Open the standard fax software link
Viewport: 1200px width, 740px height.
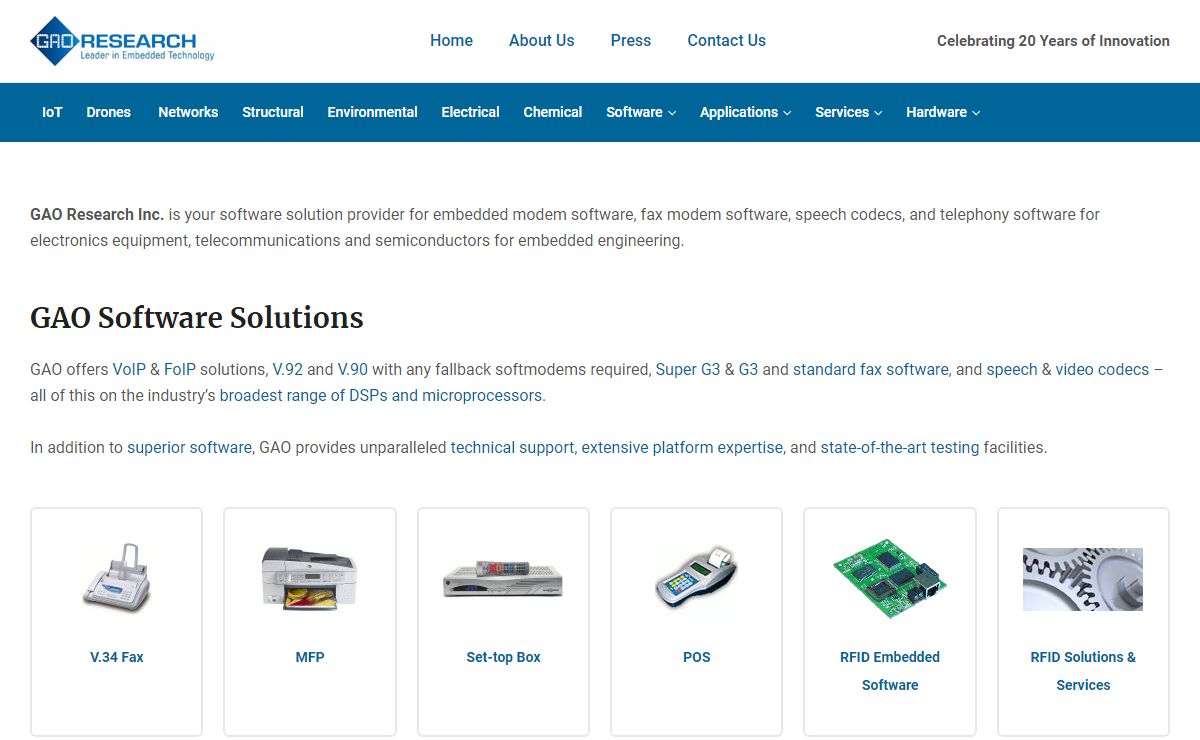coord(870,369)
